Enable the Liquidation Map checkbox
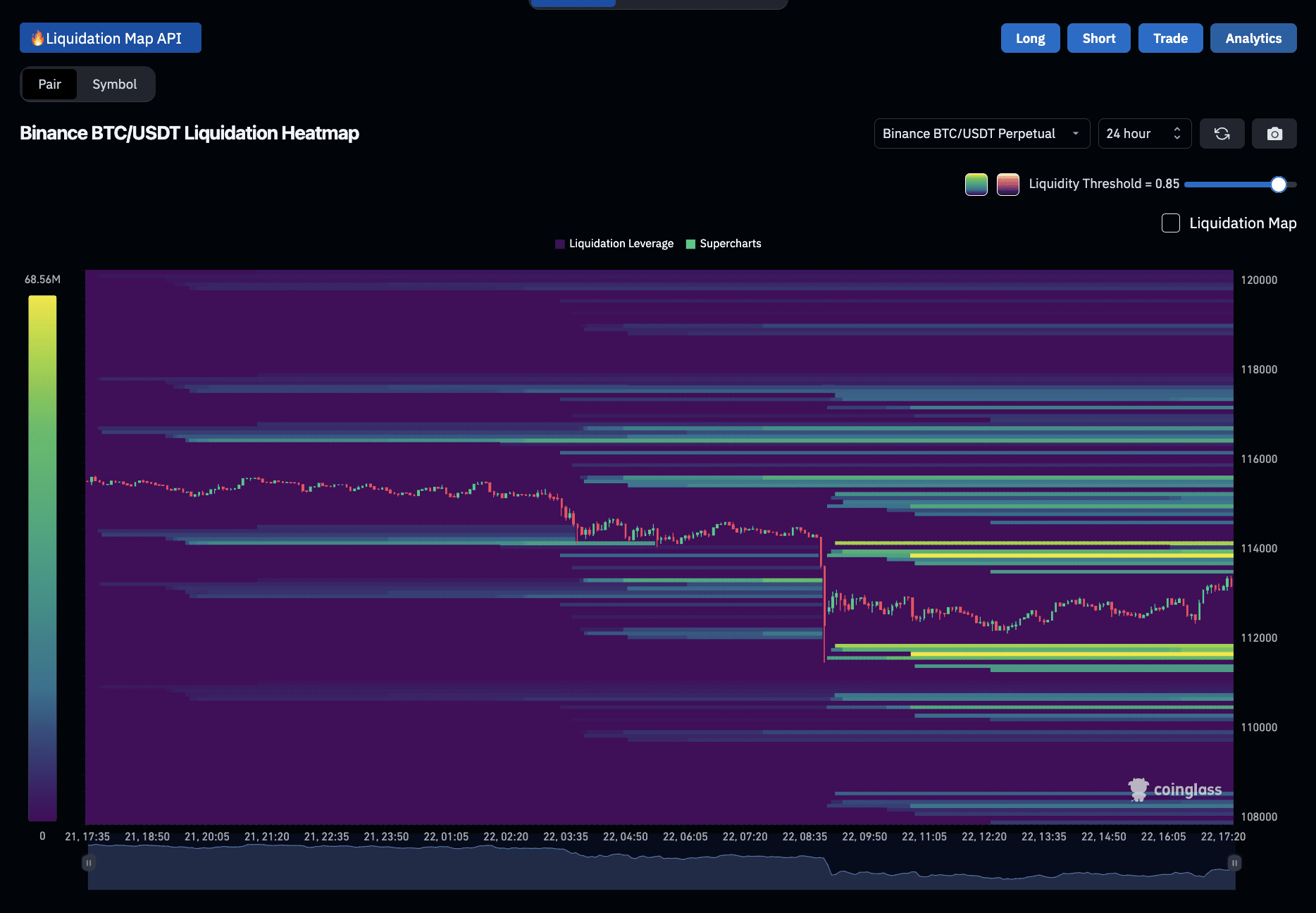The image size is (1316, 913). coord(1171,223)
